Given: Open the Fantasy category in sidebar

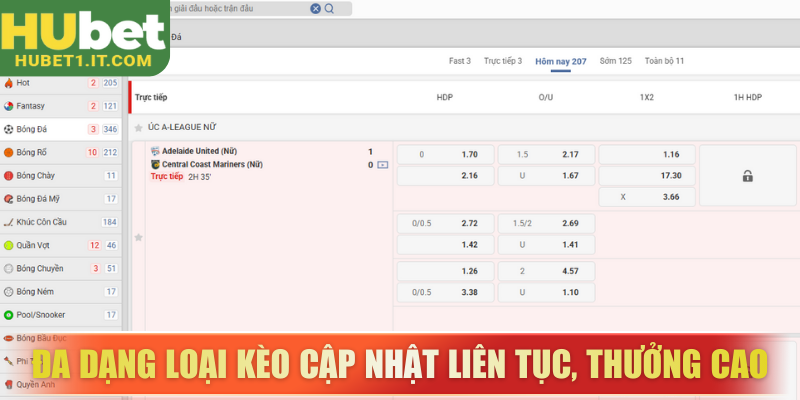Looking at the screenshot, I should (61, 106).
